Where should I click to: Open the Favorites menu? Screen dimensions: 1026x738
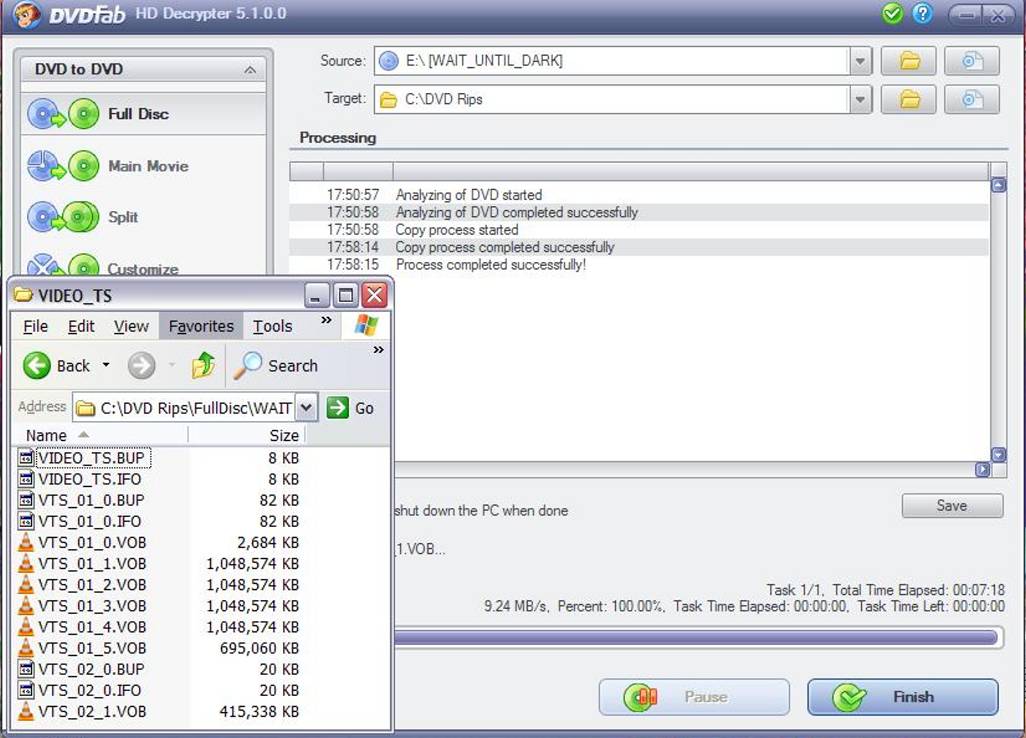(x=201, y=326)
